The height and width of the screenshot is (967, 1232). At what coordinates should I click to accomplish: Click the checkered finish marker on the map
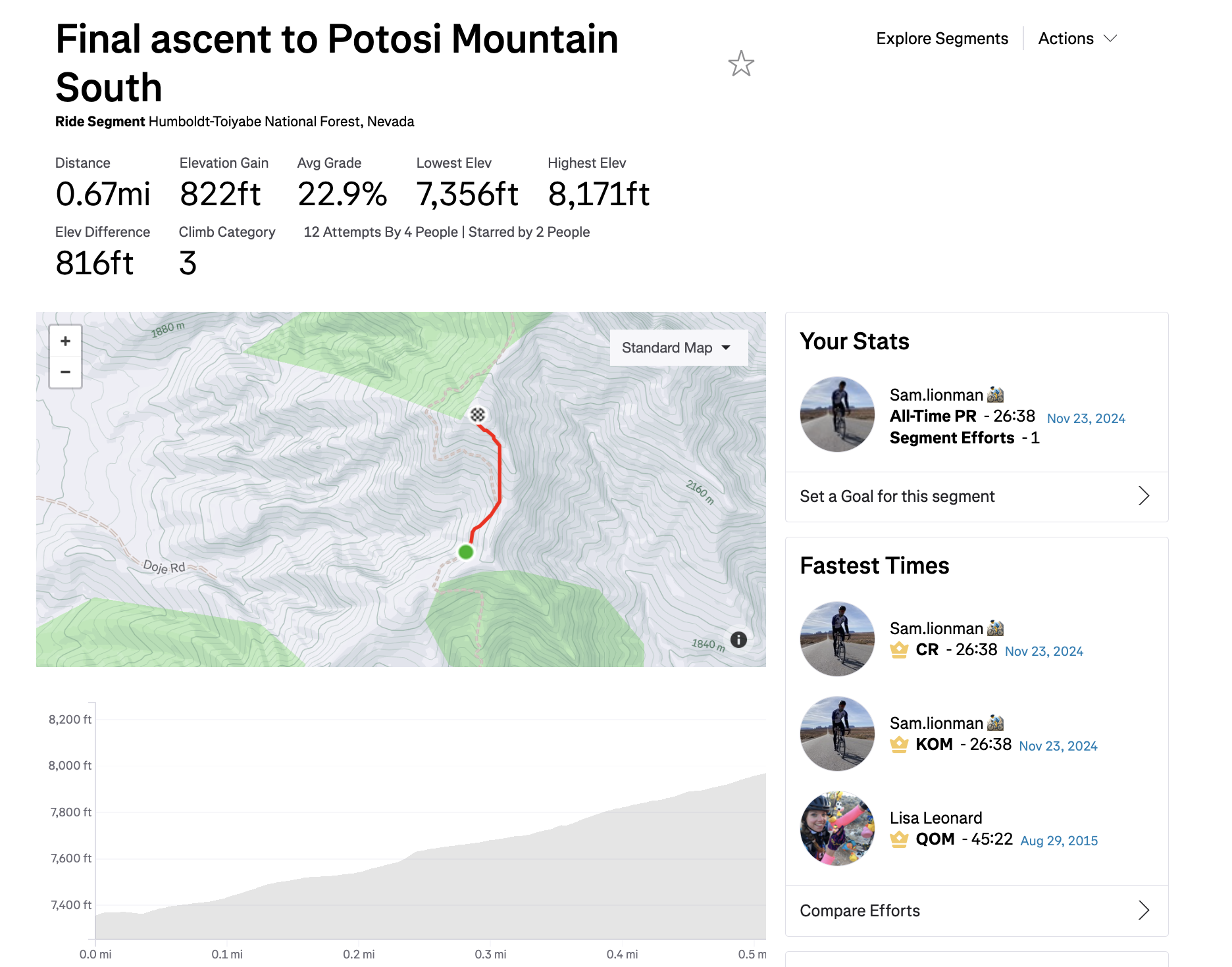pos(478,414)
